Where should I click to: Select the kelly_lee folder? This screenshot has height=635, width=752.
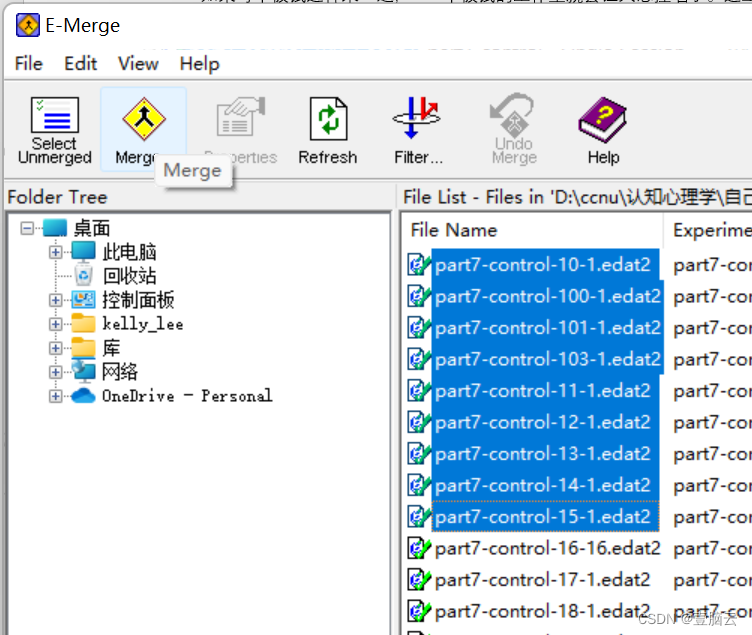tap(142, 324)
